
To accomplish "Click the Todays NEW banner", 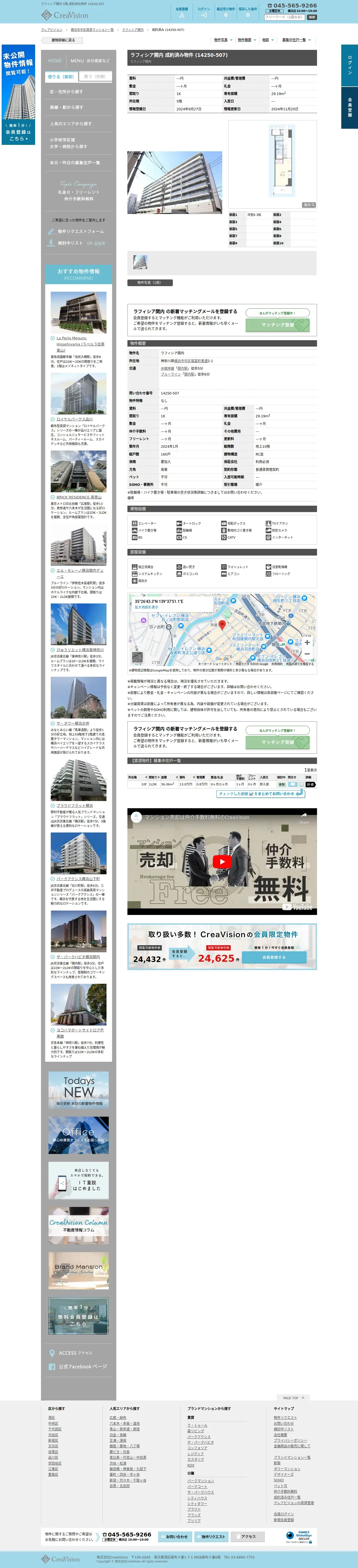I will pos(79,1090).
